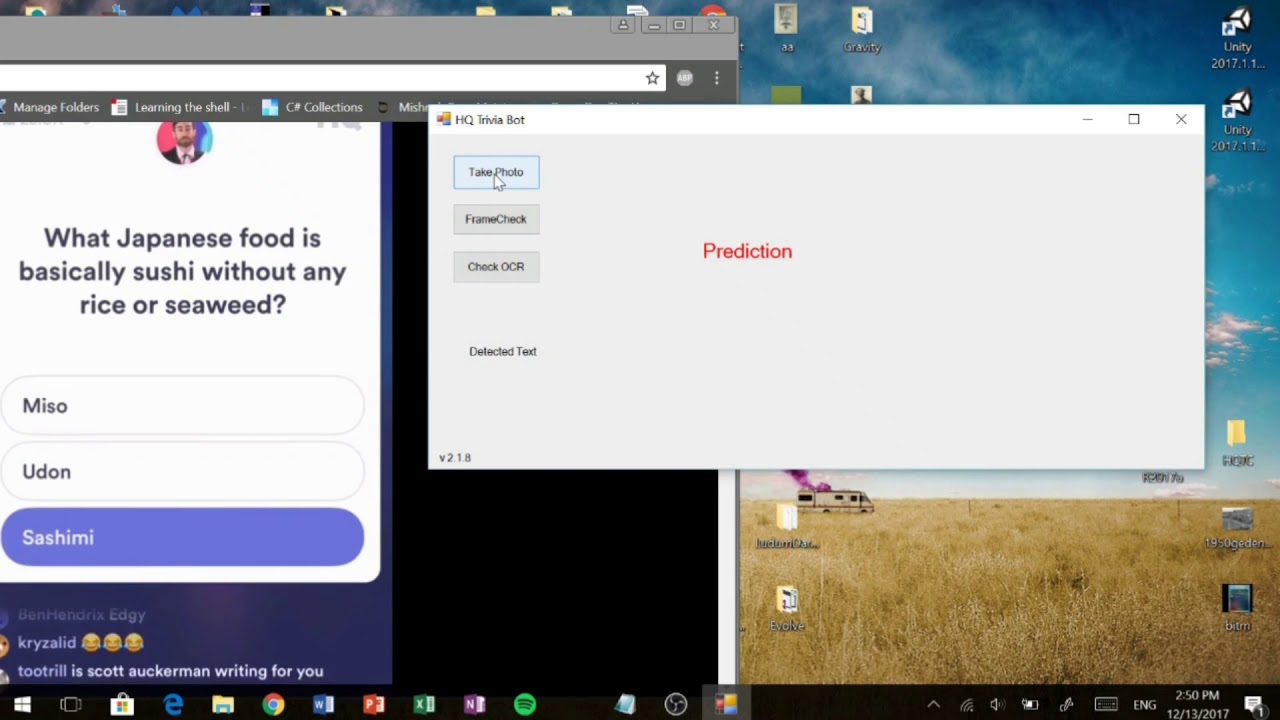Open the touch keyboard tray icon

tap(1105, 705)
